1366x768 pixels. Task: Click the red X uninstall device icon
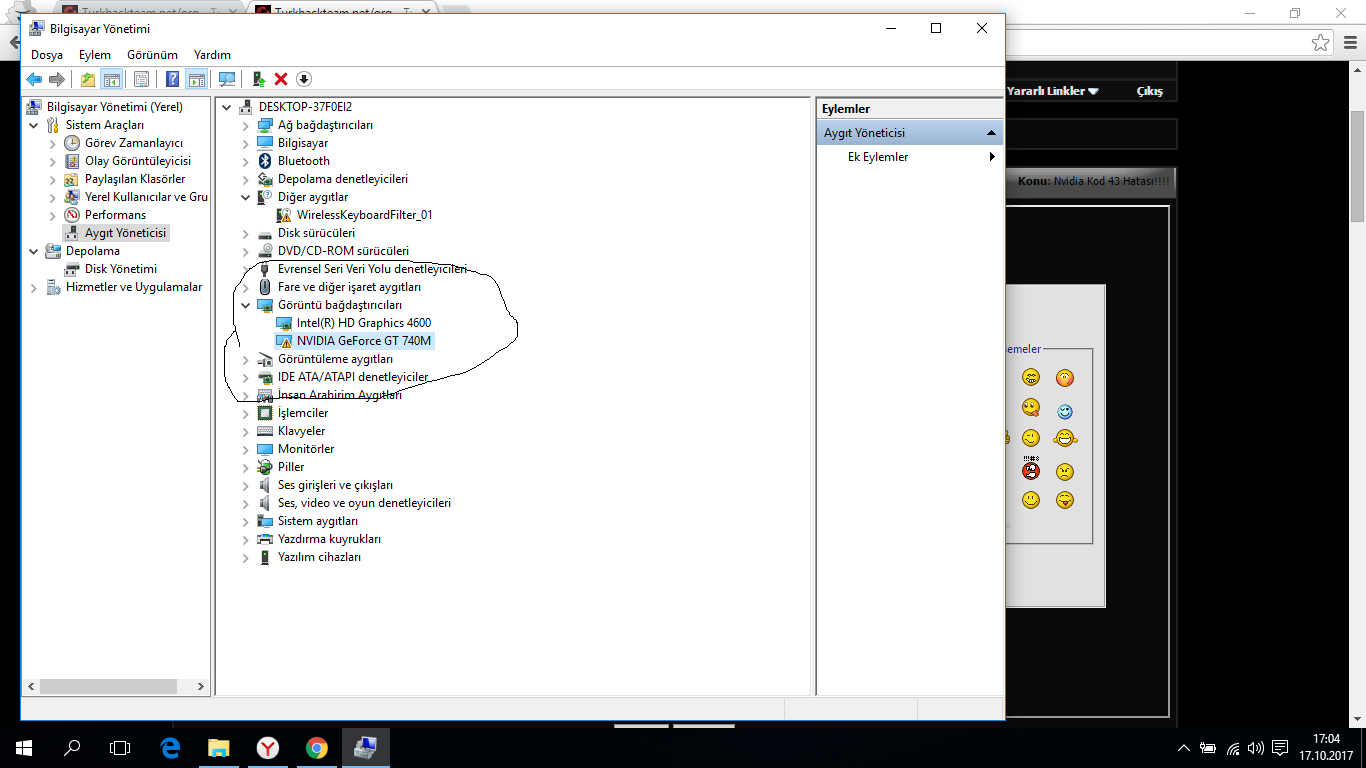coord(281,79)
